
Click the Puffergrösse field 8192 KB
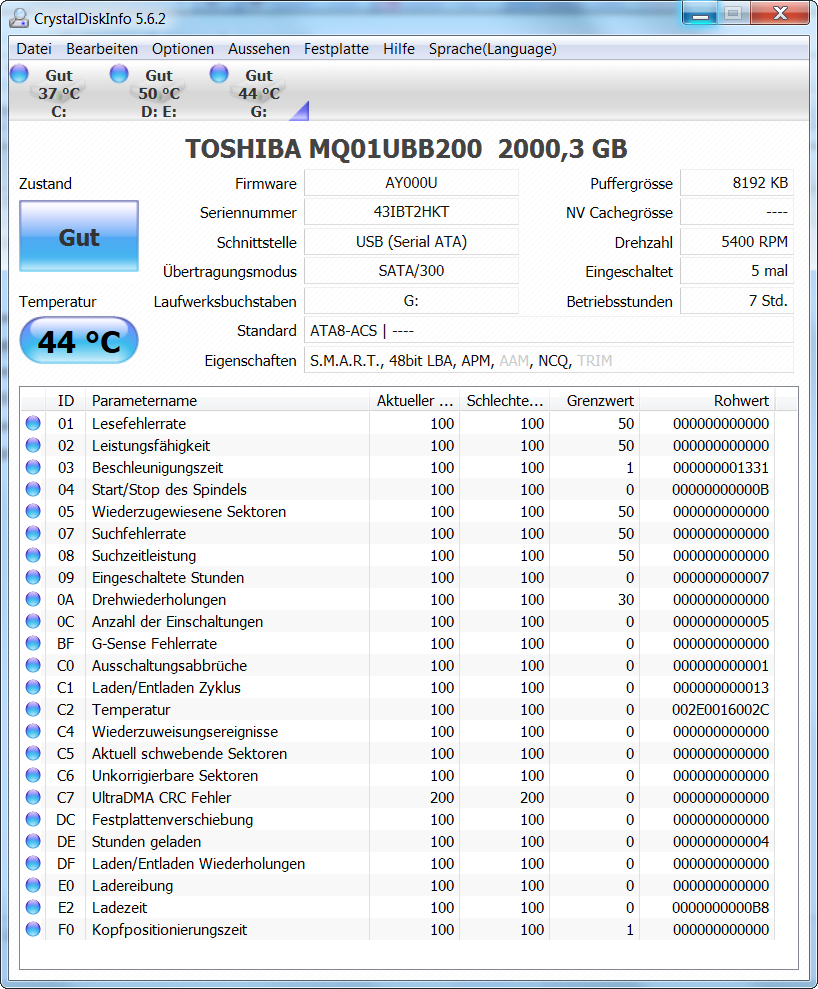[x=737, y=183]
